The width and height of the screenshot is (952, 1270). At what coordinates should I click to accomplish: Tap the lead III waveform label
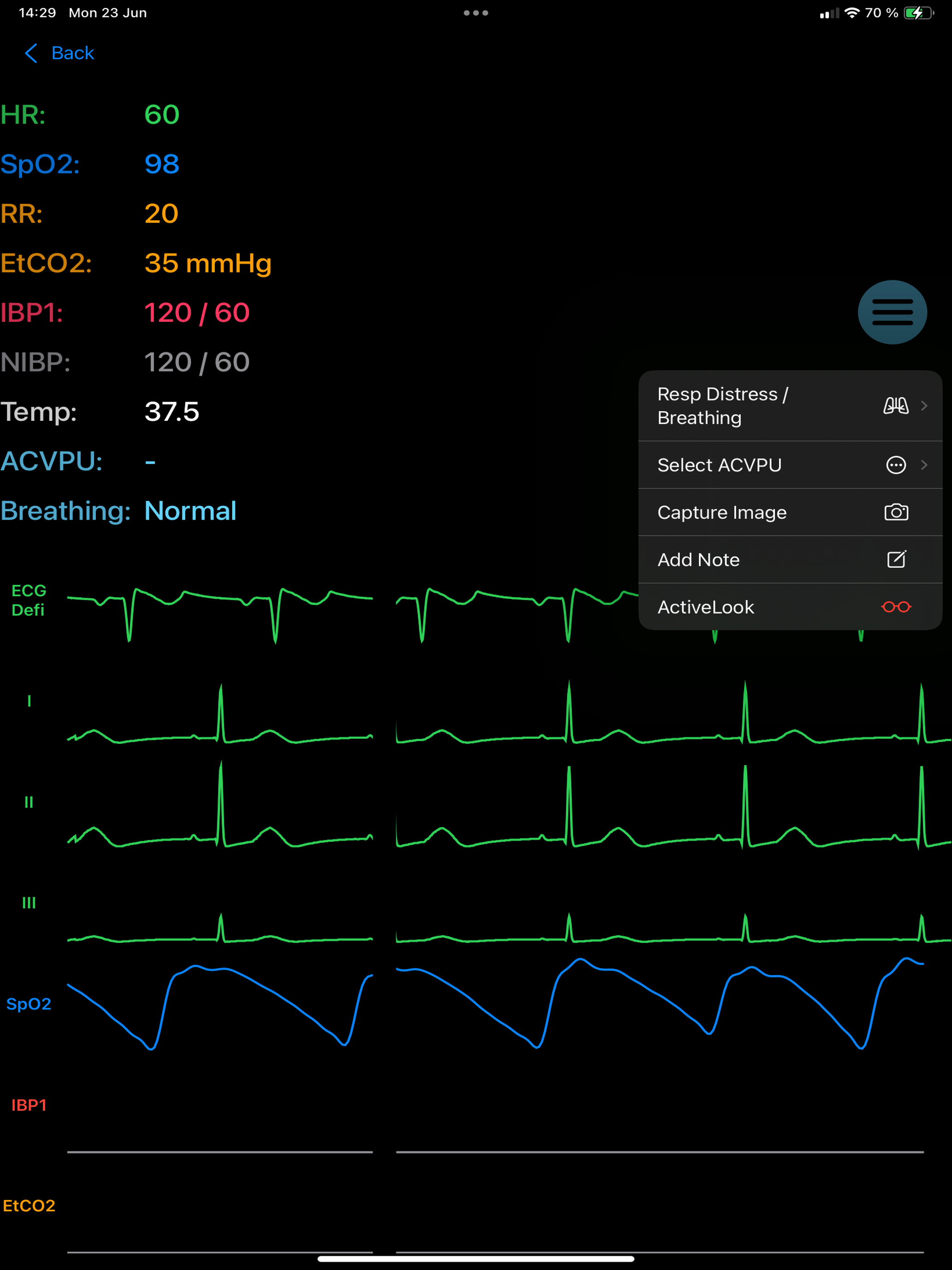click(x=29, y=903)
